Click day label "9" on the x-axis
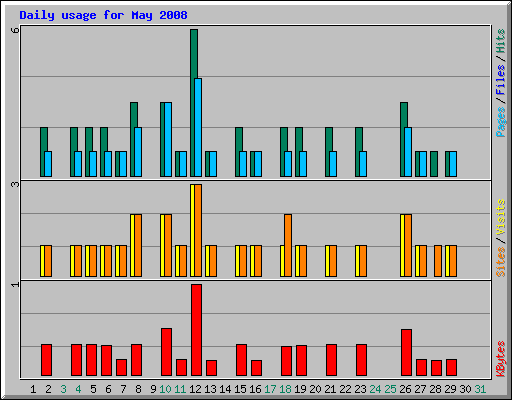Viewport: 512px width, 400px height. [x=153, y=389]
